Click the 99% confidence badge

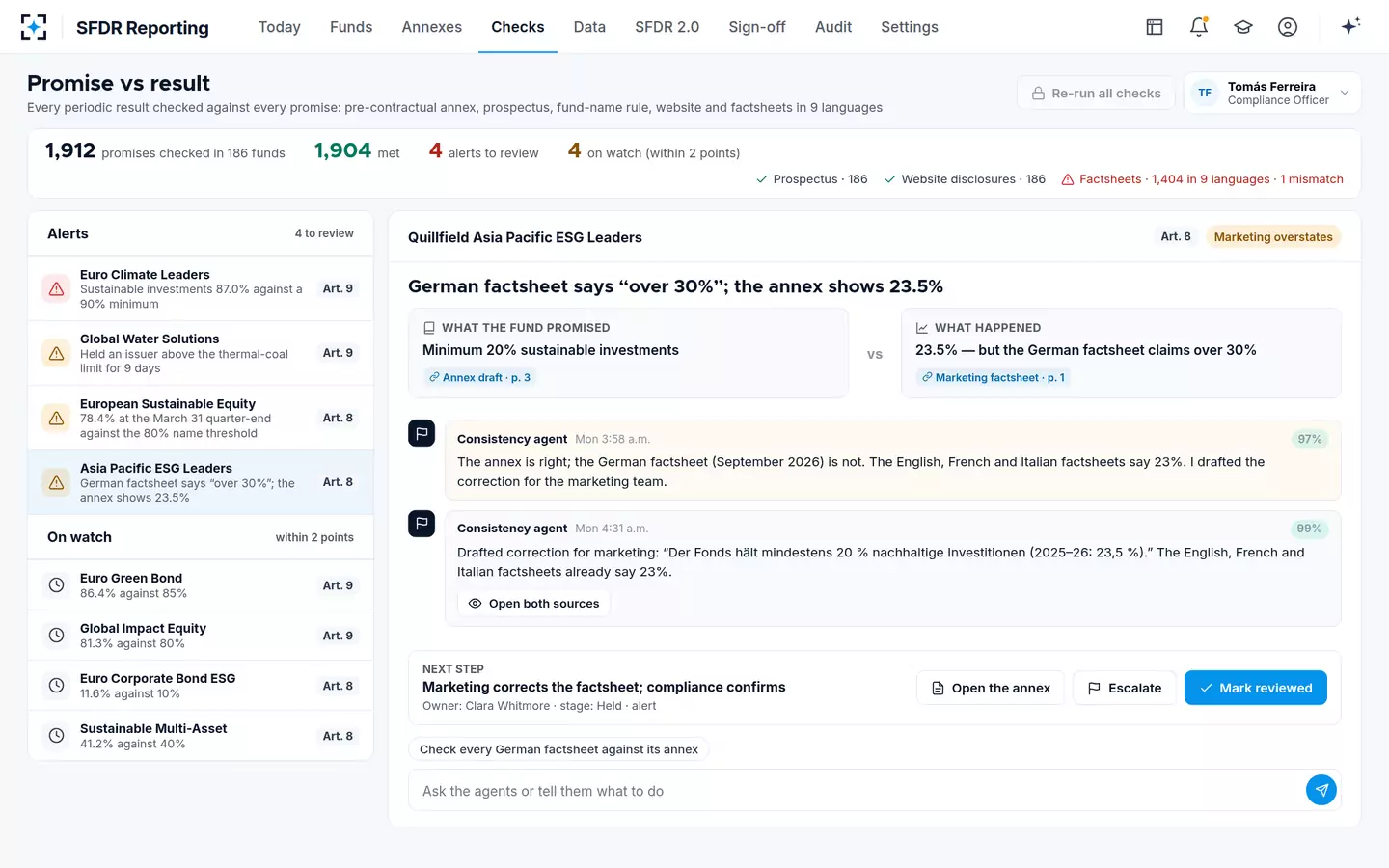[1310, 529]
